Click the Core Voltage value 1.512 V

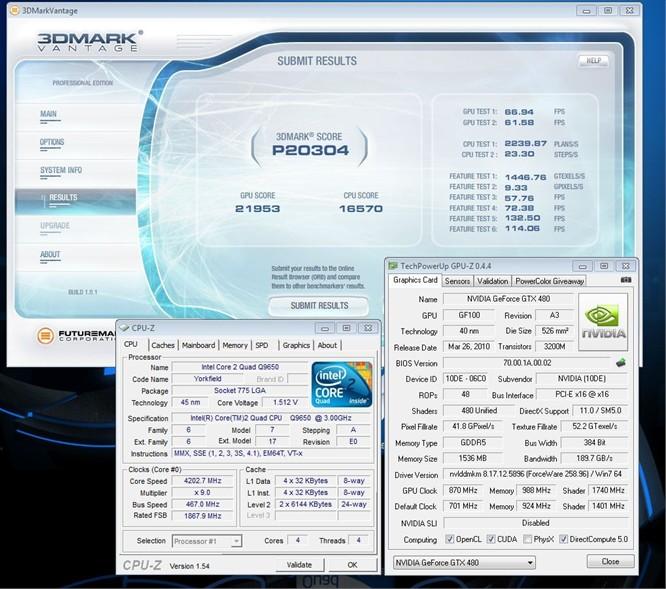(x=285, y=402)
